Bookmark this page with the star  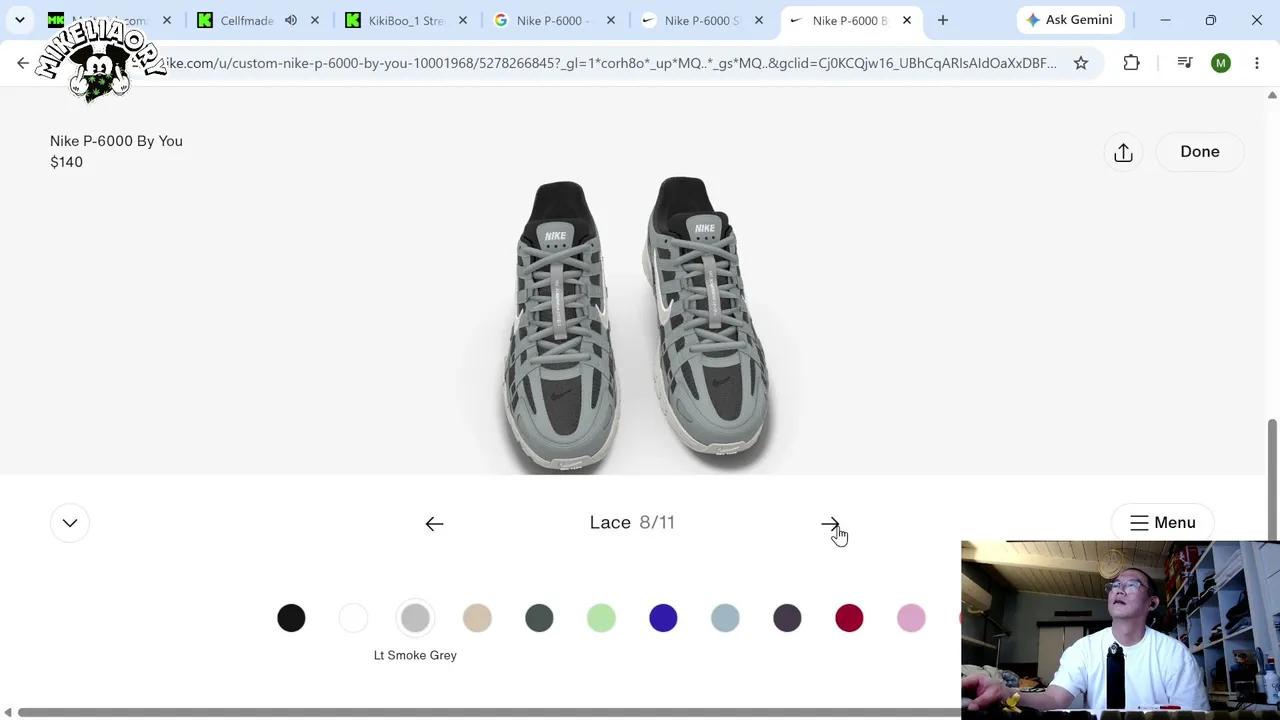tap(1081, 63)
